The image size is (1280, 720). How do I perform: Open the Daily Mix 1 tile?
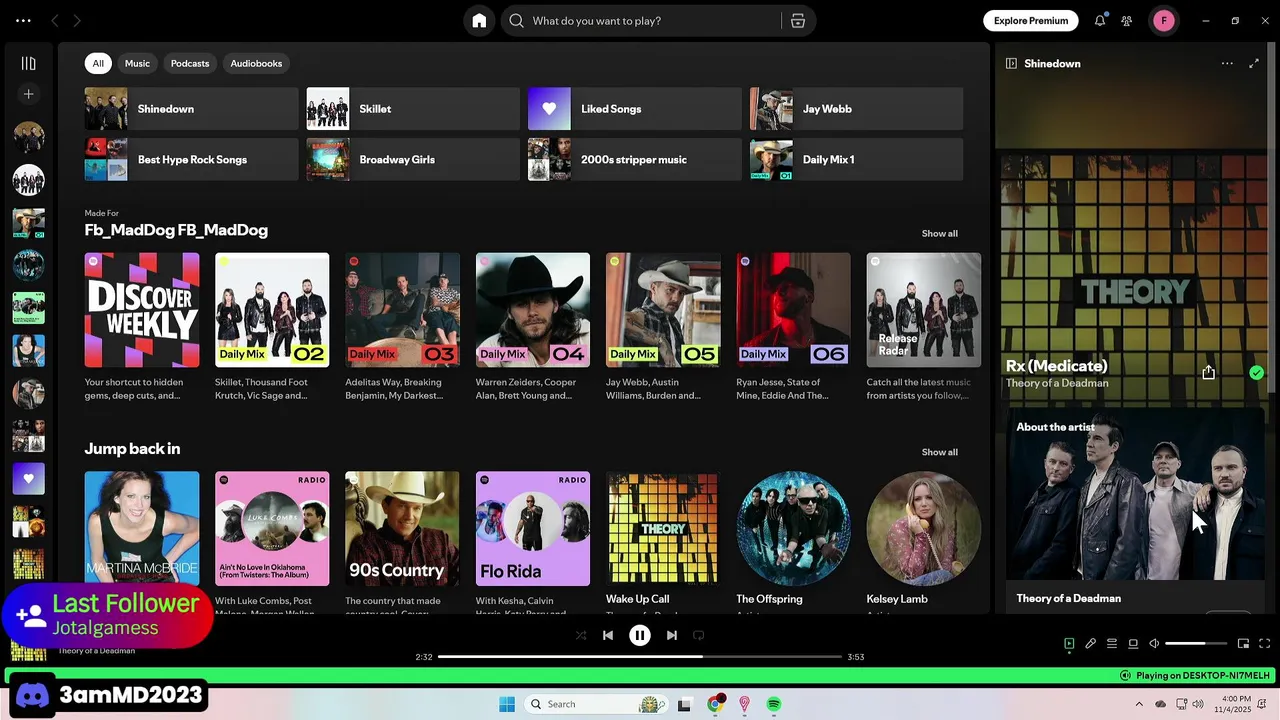(x=857, y=160)
